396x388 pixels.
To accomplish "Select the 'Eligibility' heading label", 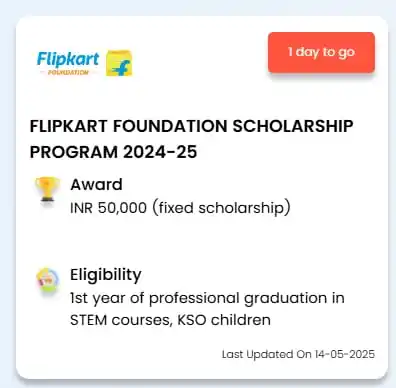I will click(x=106, y=275).
